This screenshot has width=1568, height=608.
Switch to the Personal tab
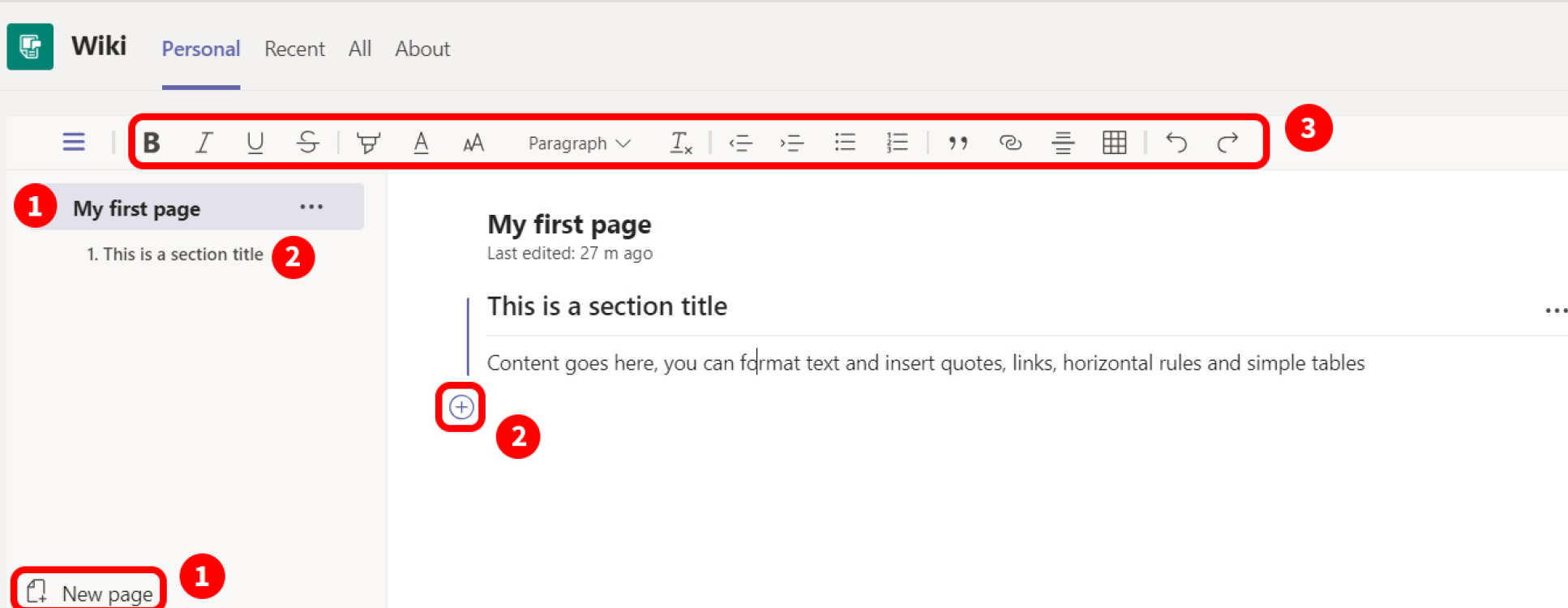pyautogui.click(x=201, y=49)
